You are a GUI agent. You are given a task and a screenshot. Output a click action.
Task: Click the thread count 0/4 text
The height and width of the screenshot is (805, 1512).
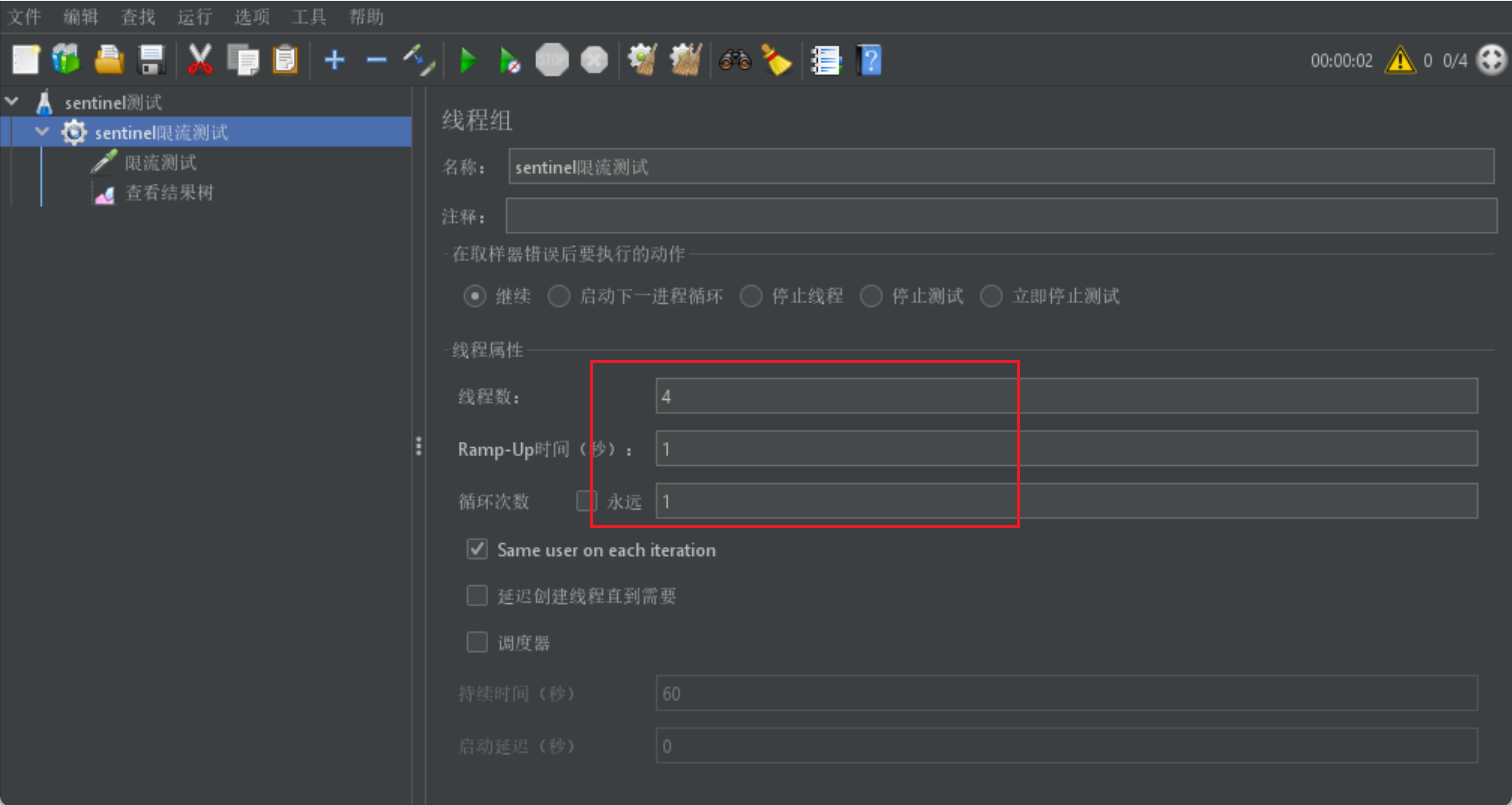point(1455,61)
